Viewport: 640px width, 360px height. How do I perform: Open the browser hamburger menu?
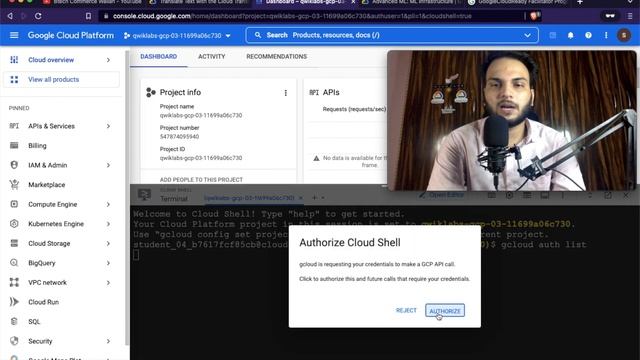click(x=630, y=16)
